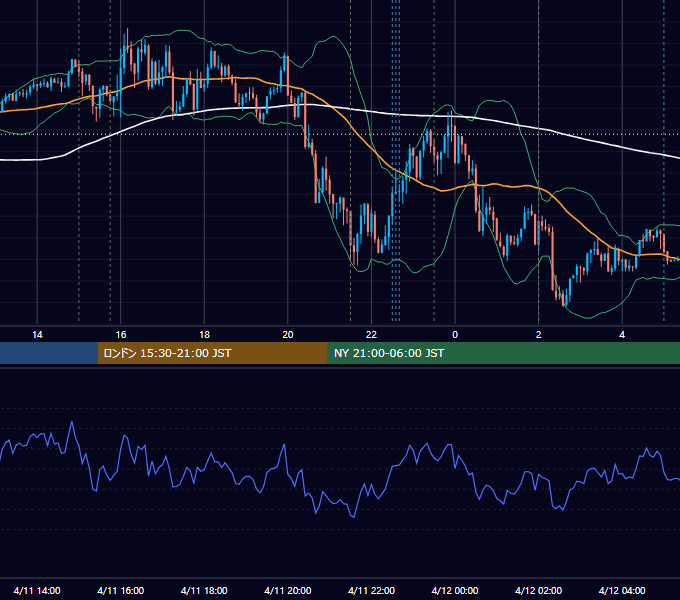Click the 4/12 04:00 time label

622,590
